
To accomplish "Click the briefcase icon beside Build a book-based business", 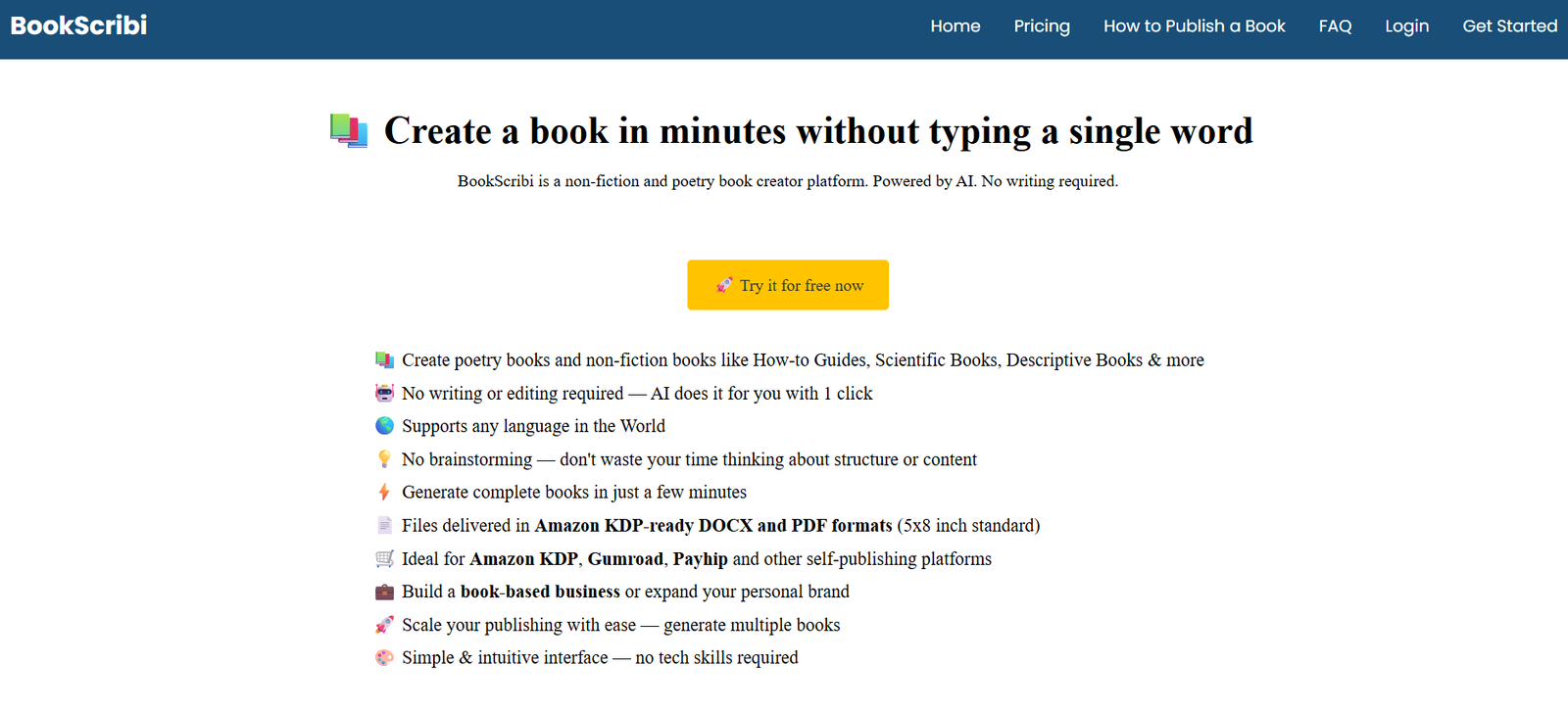I will 384,592.
